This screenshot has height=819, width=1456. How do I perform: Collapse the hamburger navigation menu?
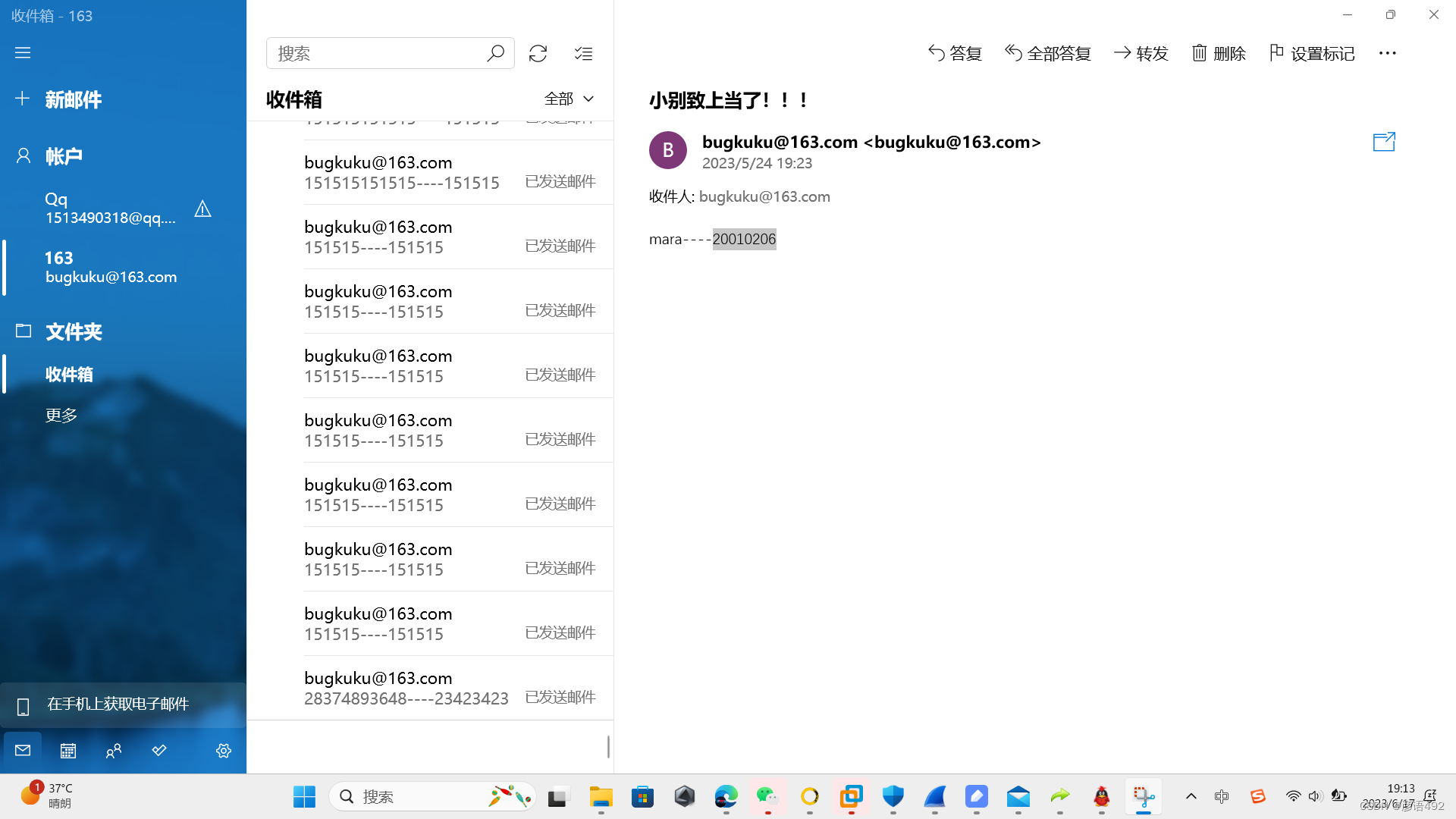click(x=23, y=52)
